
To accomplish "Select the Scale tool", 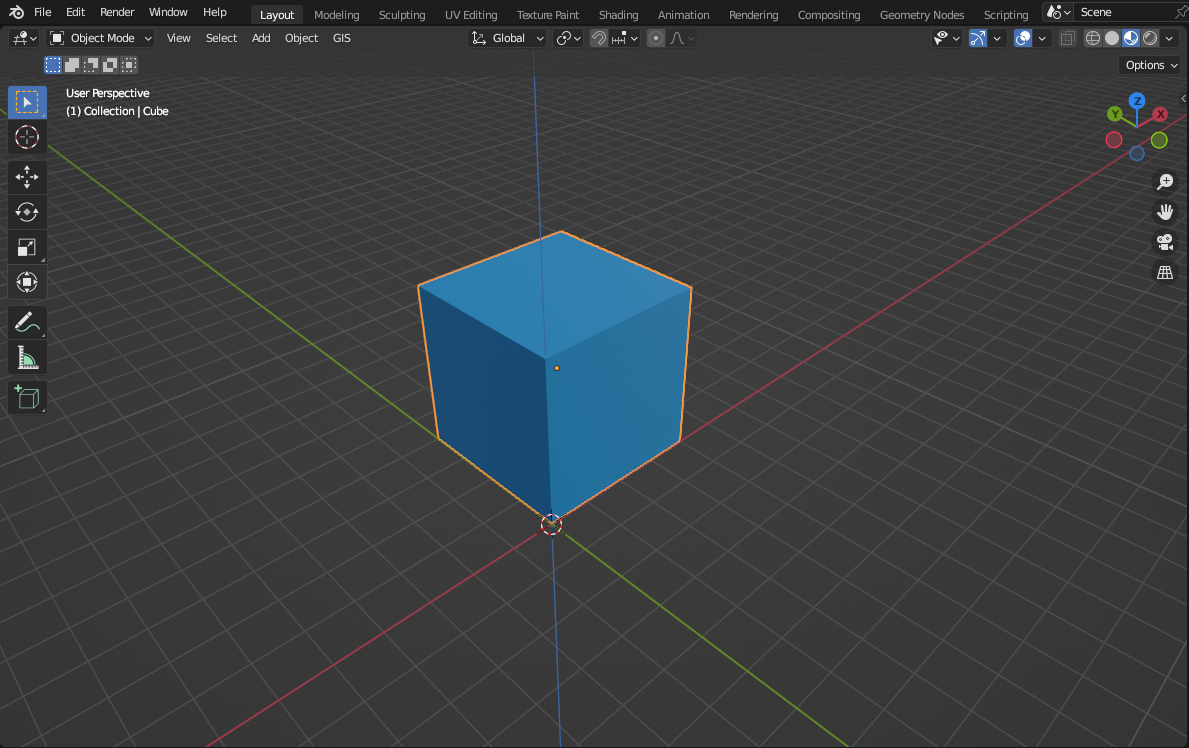I will tap(27, 247).
